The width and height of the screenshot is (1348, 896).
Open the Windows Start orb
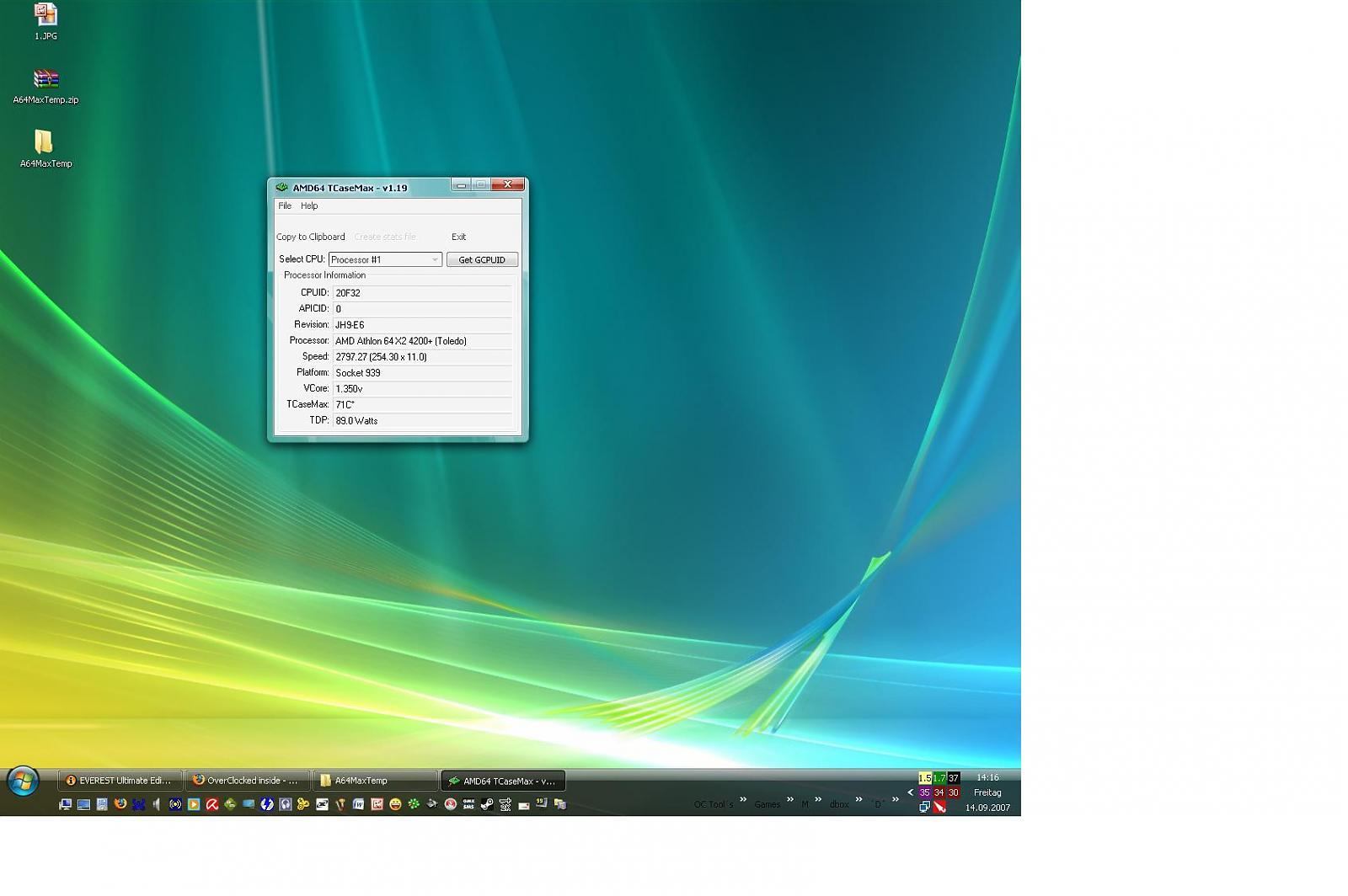pos(23,781)
